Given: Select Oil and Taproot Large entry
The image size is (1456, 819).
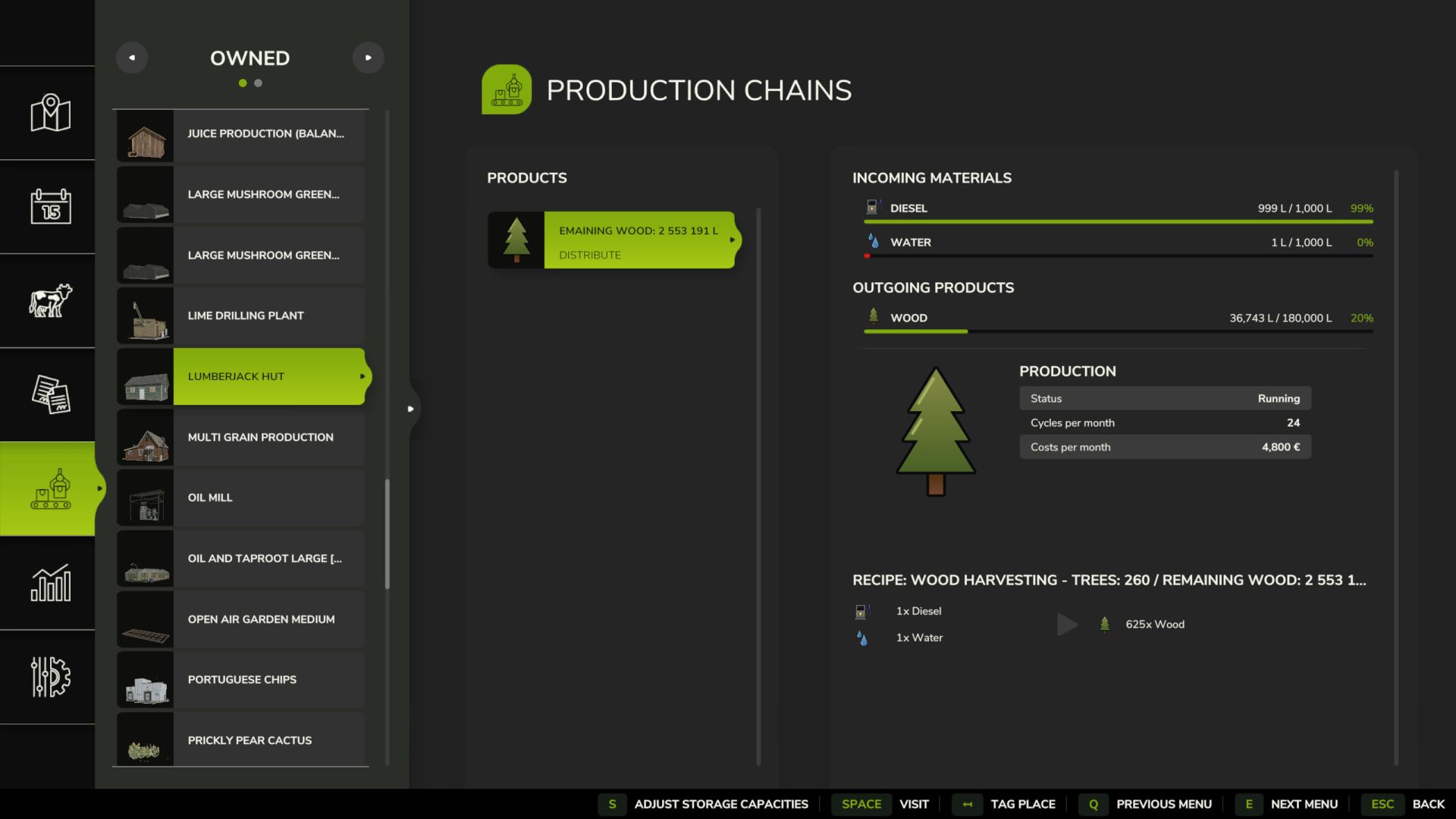Looking at the screenshot, I should (240, 559).
